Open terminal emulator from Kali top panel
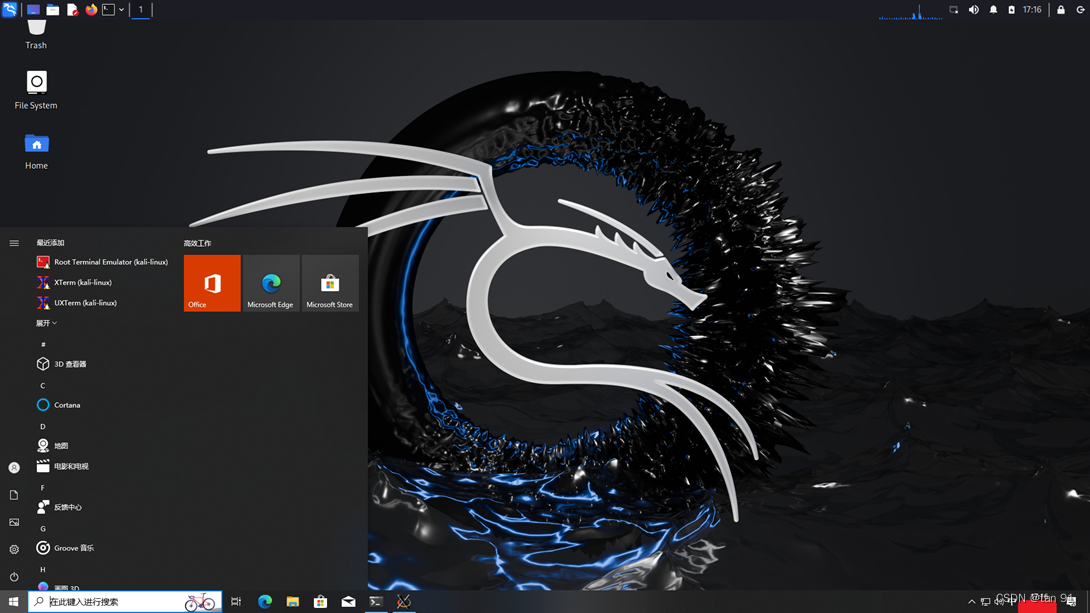The height and width of the screenshot is (613, 1090). point(108,10)
